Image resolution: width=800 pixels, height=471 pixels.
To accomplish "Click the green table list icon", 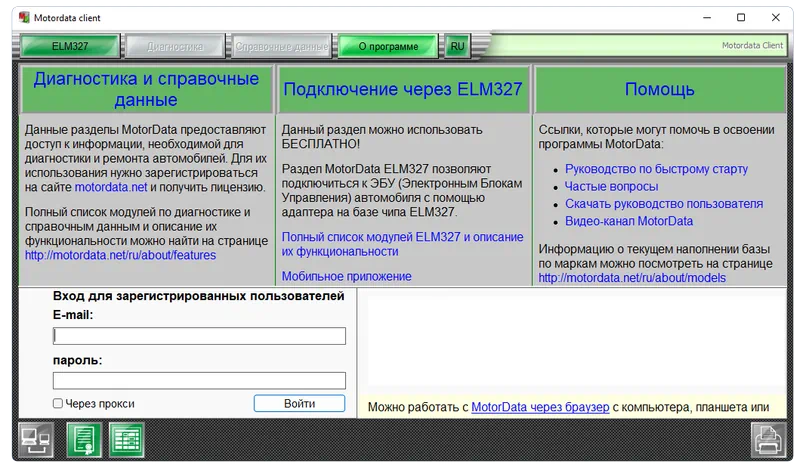I will coord(127,440).
